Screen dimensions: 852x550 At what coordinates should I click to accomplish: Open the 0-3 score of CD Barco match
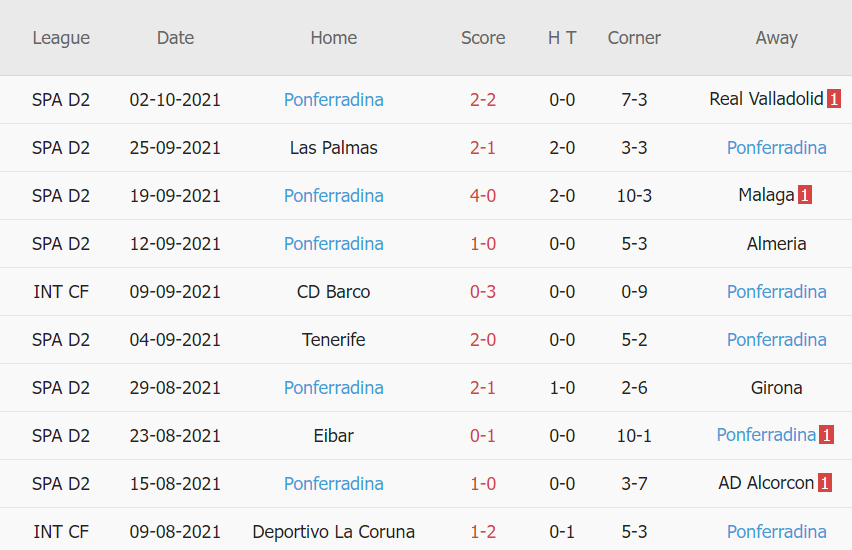tap(483, 291)
